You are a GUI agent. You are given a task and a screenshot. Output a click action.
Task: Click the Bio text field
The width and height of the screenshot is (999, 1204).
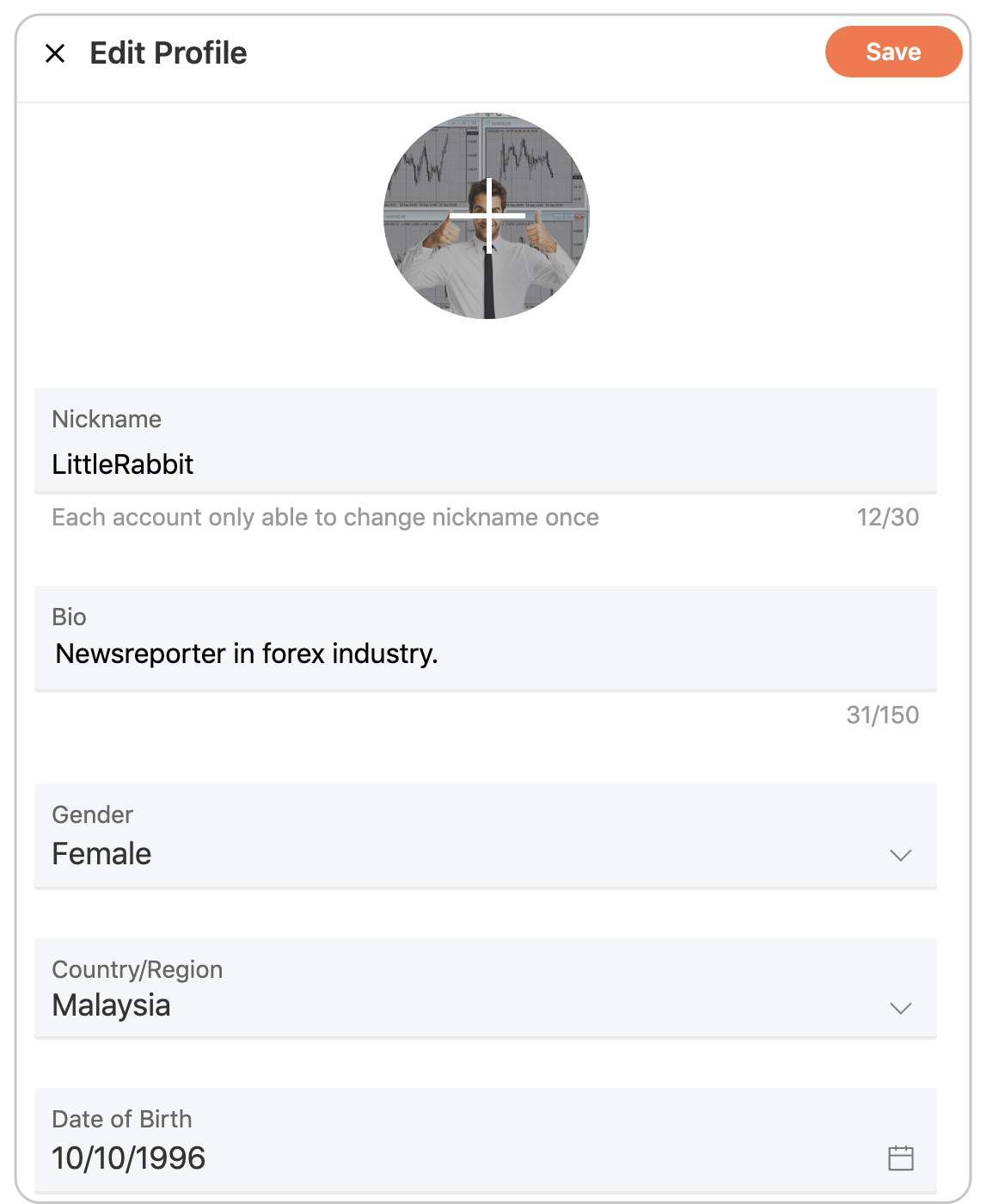coord(485,639)
